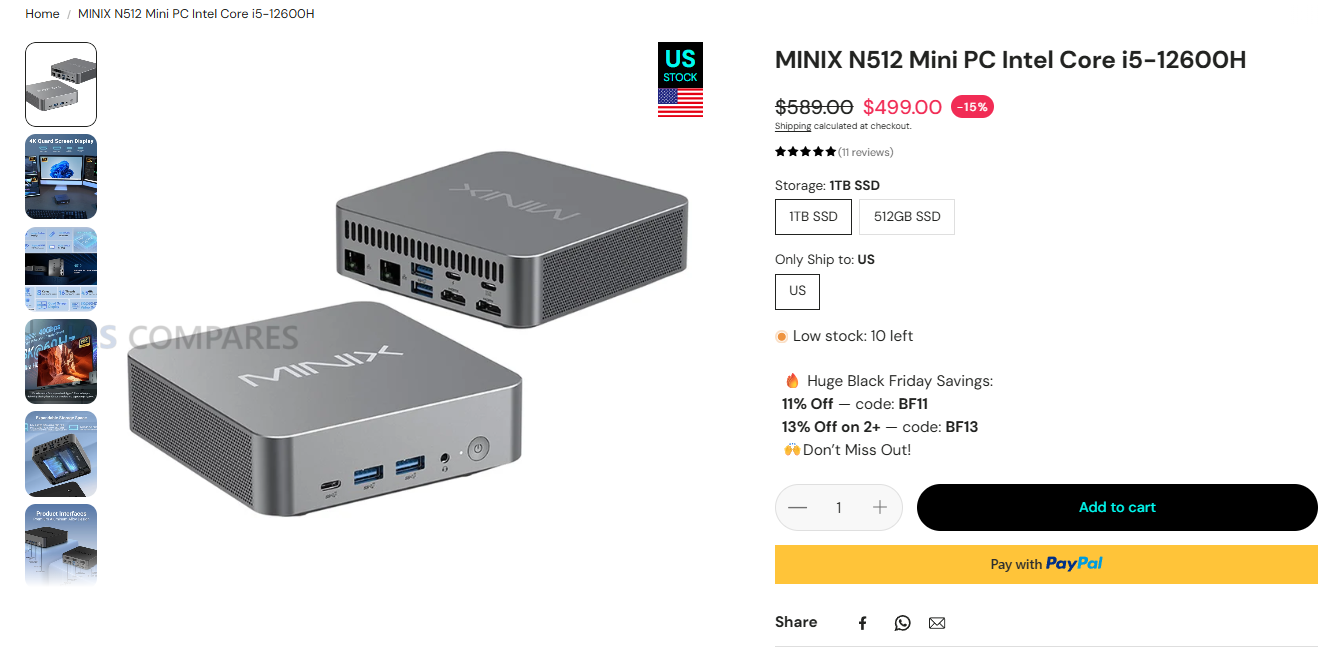Screen dimensions: 1341x670
Task: Decrease quantity with minus icon
Action: 797,507
